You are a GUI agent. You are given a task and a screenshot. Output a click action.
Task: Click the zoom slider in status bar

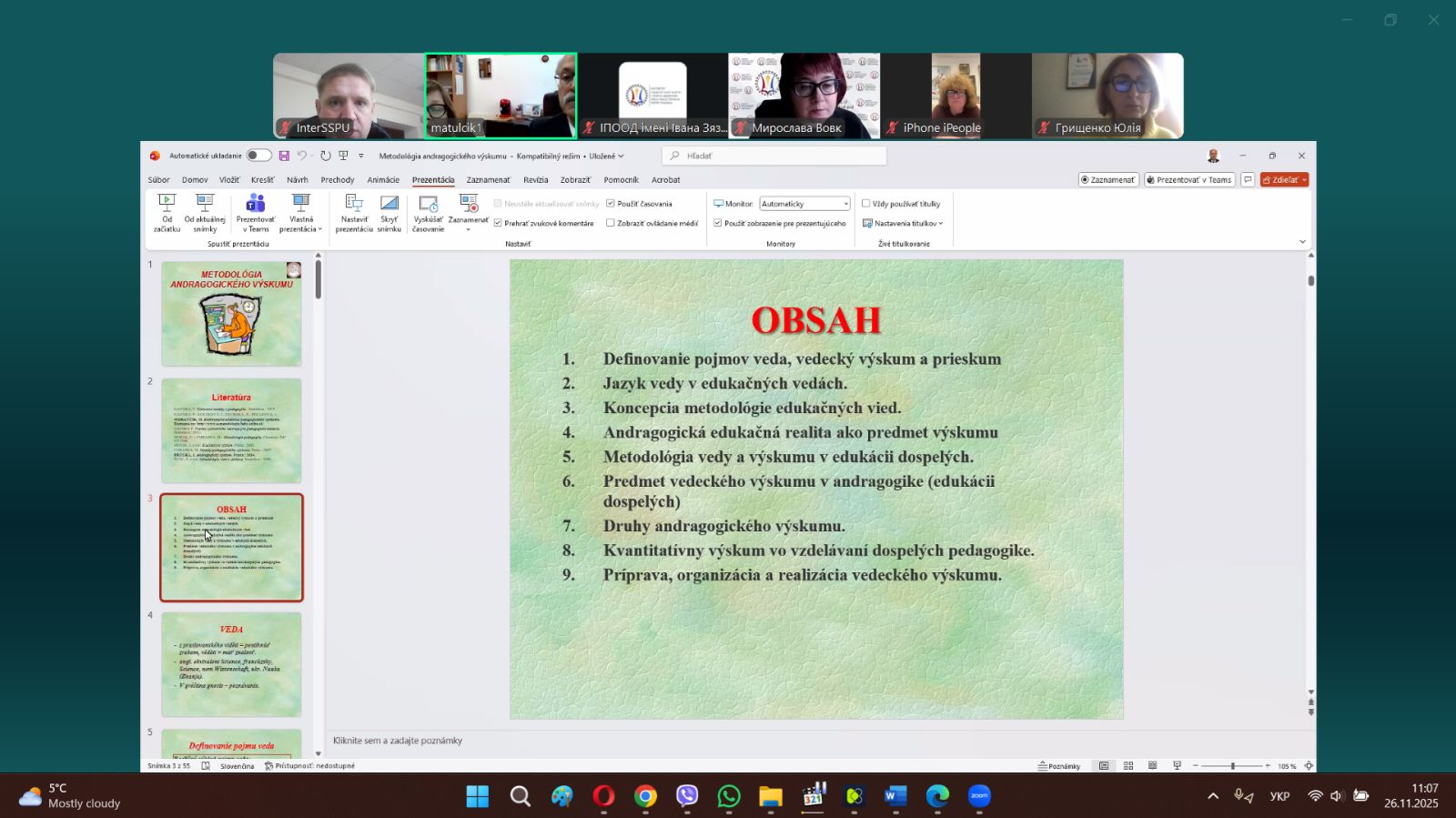tap(1233, 766)
